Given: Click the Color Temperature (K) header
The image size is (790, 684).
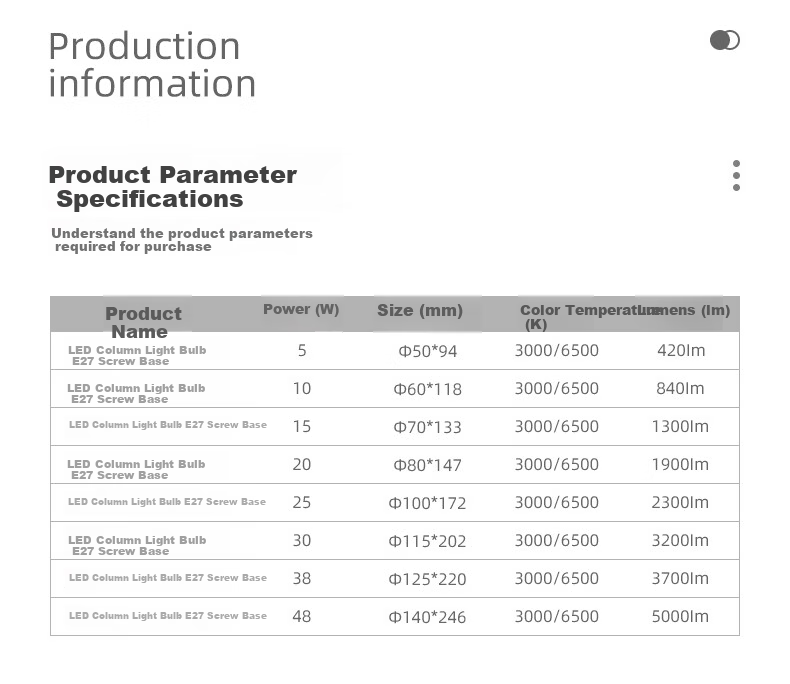Looking at the screenshot, I should pos(579,317).
